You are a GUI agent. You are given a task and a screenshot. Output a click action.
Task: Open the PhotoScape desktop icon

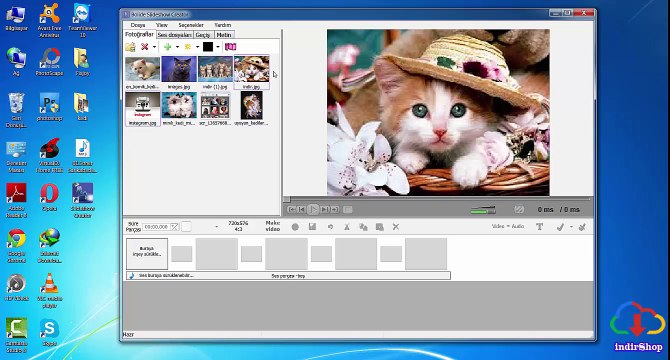[x=50, y=62]
